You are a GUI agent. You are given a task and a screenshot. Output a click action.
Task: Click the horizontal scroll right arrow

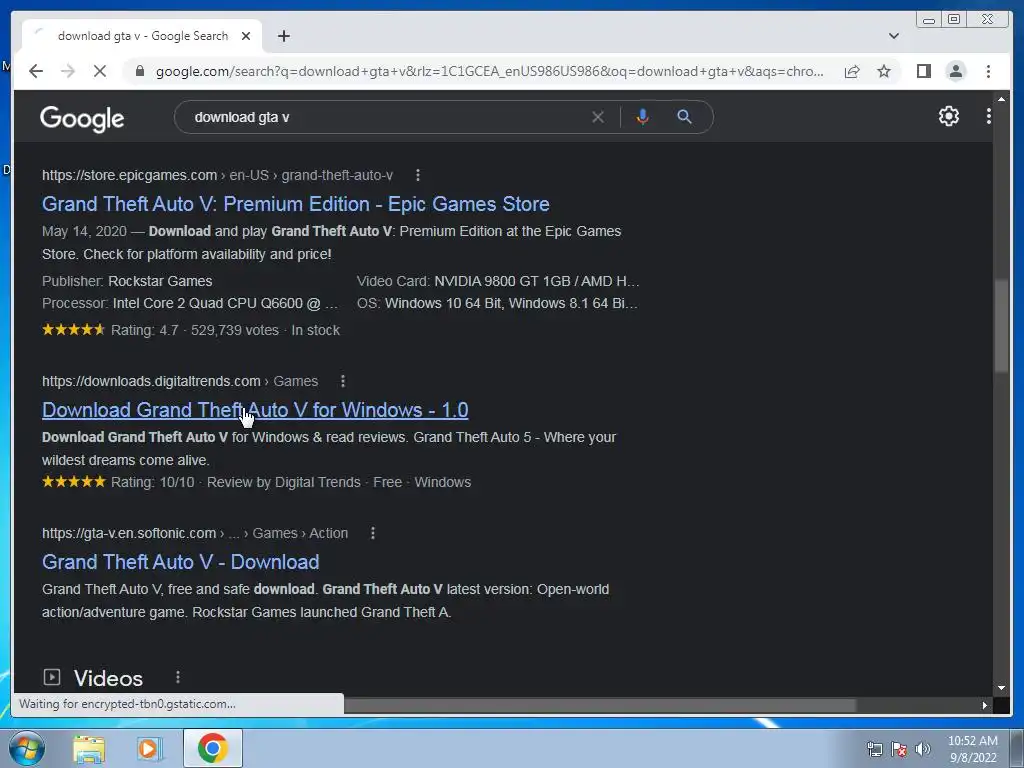985,705
